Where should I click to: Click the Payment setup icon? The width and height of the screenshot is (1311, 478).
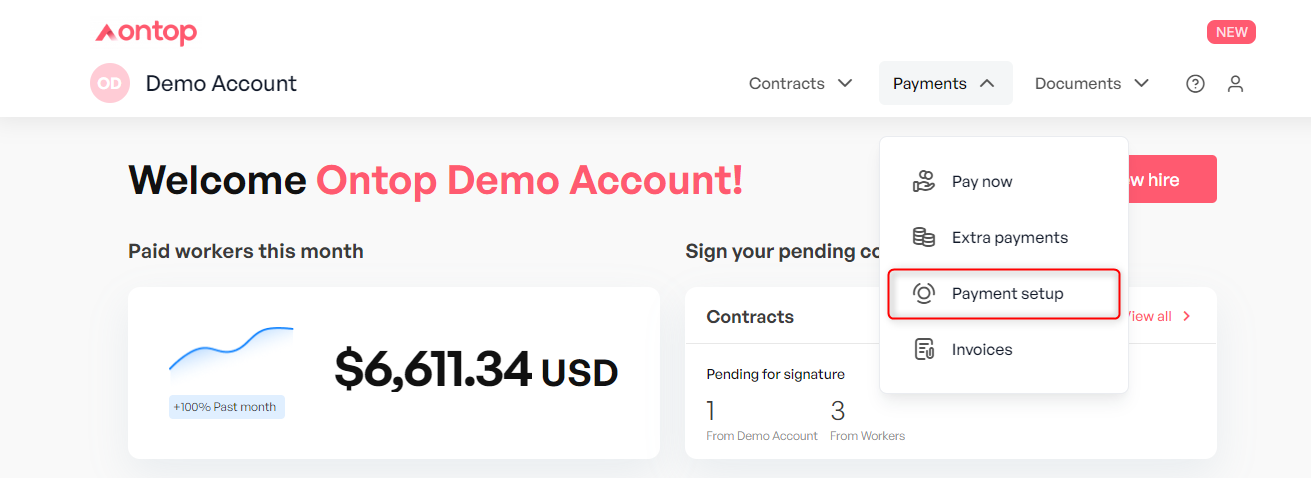pos(923,294)
